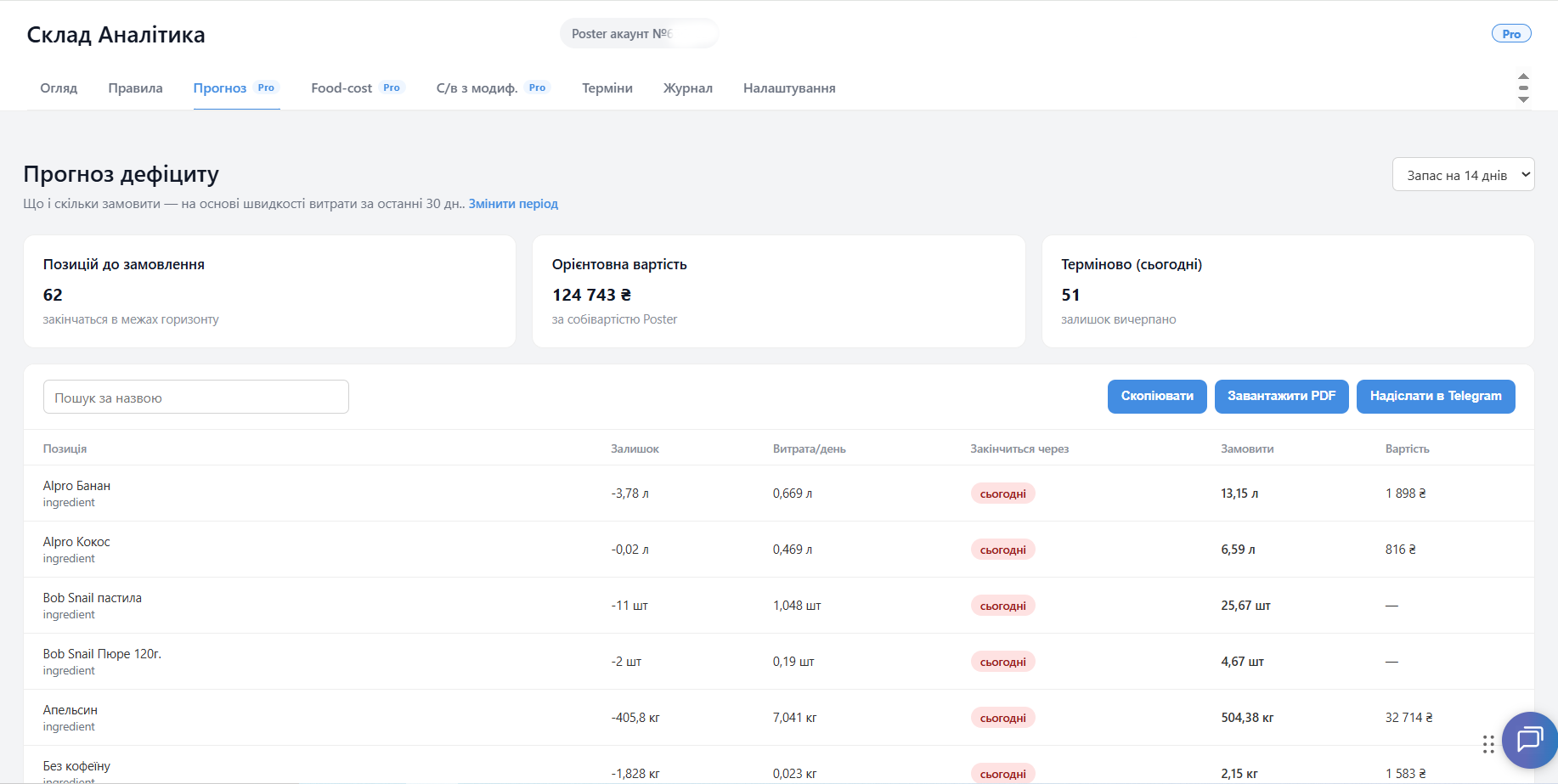
Task: Click the Pro badge in header
Action: [x=1511, y=34]
